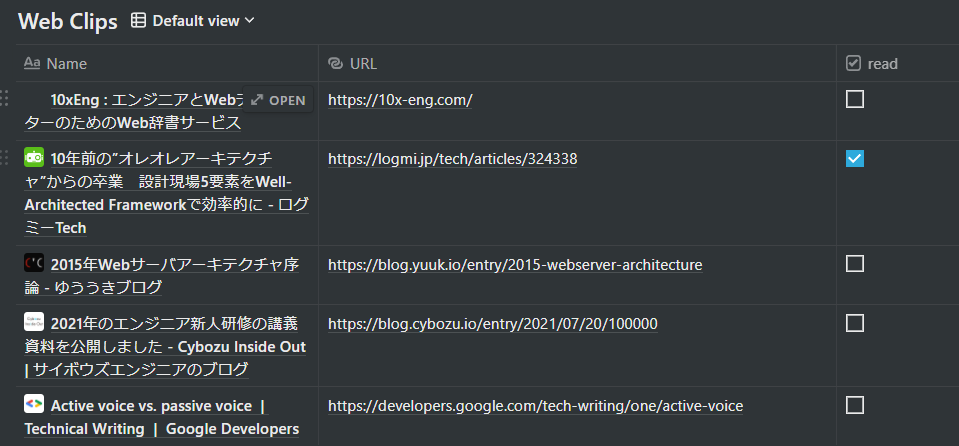Click the table view icon beside Default view
Screen dimensions: 959x446
[x=139, y=21]
